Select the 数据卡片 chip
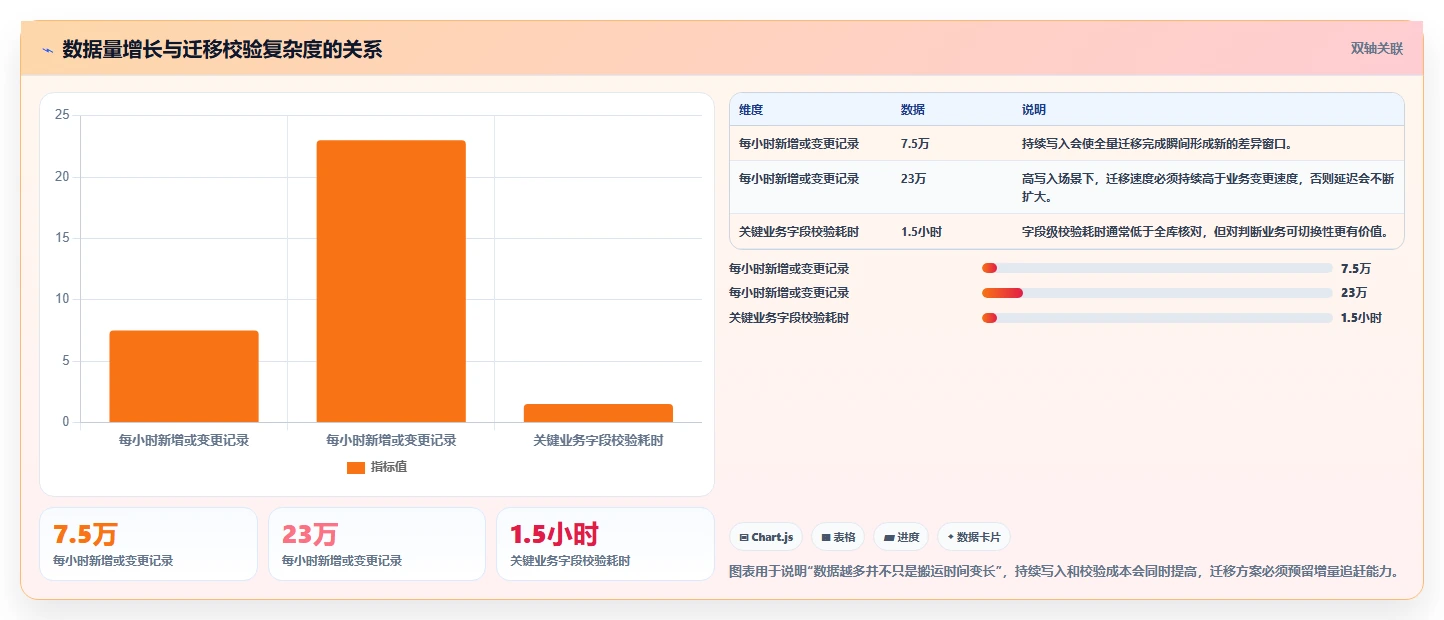Screen dimensions: 1444x620 974,537
